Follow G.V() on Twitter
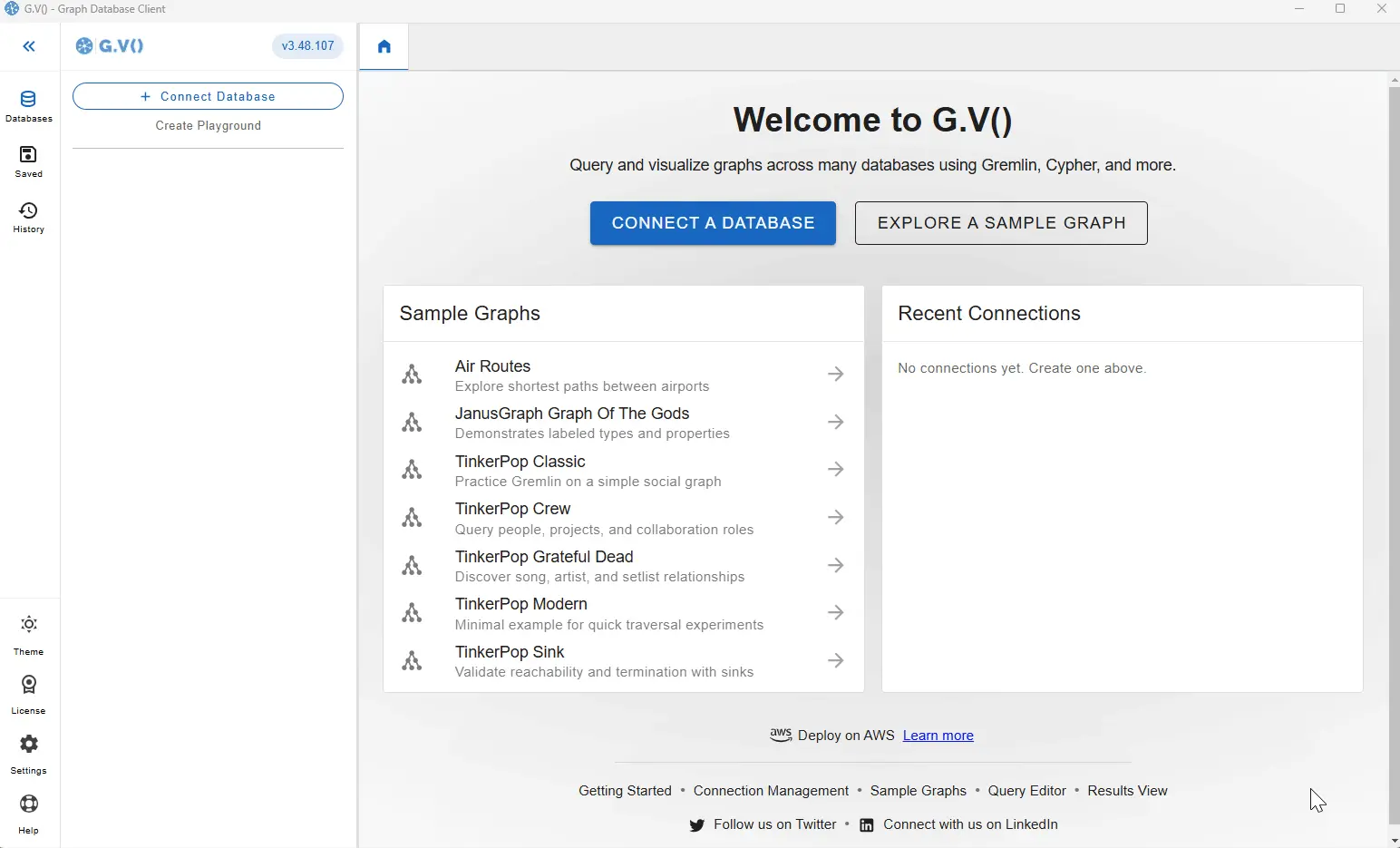Image resolution: width=1400 pixels, height=848 pixels. coord(773,824)
